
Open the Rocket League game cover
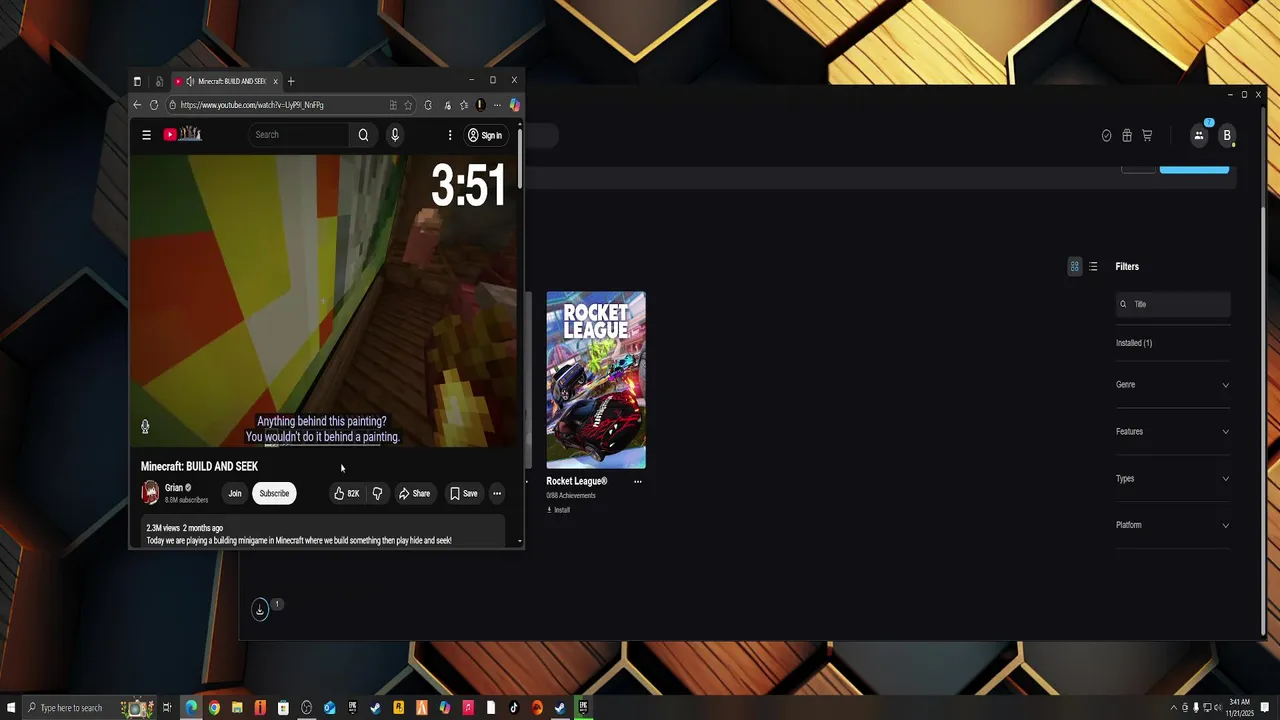pos(596,380)
